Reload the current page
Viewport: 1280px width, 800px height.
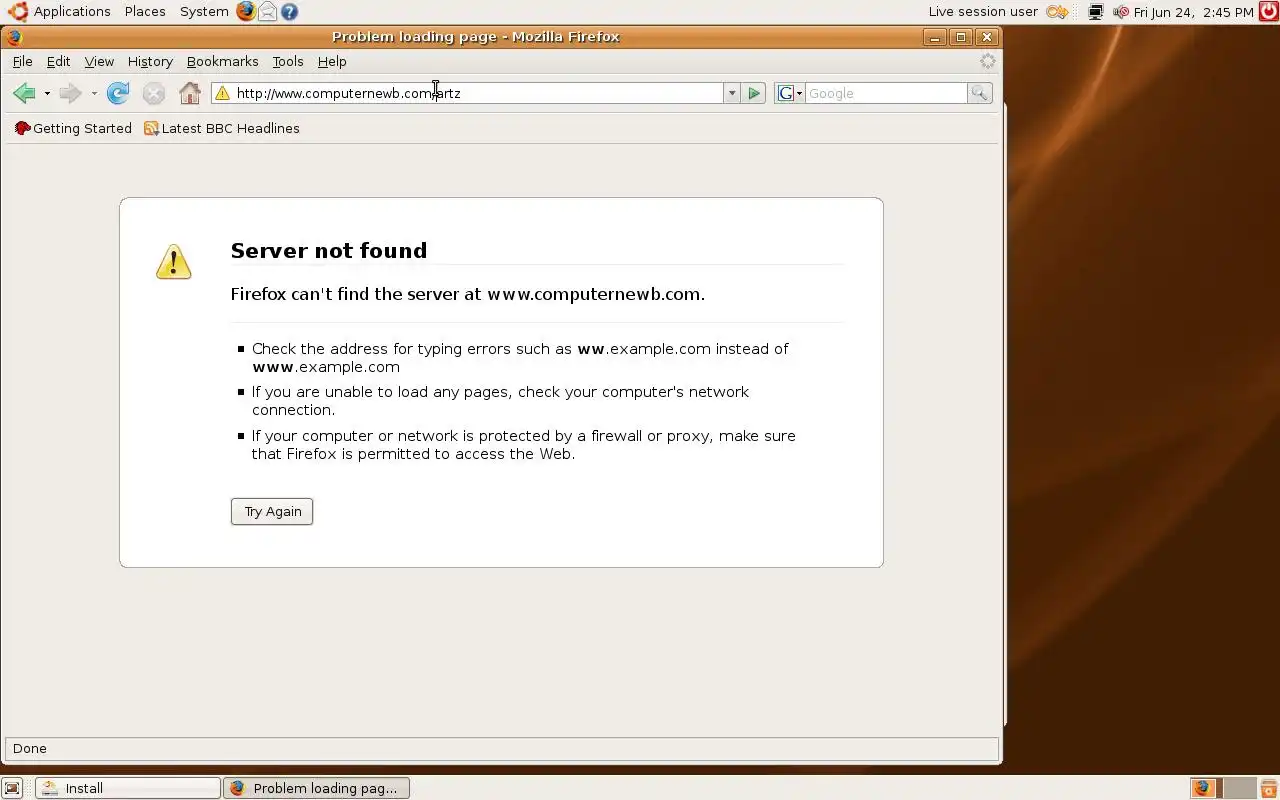point(118,93)
